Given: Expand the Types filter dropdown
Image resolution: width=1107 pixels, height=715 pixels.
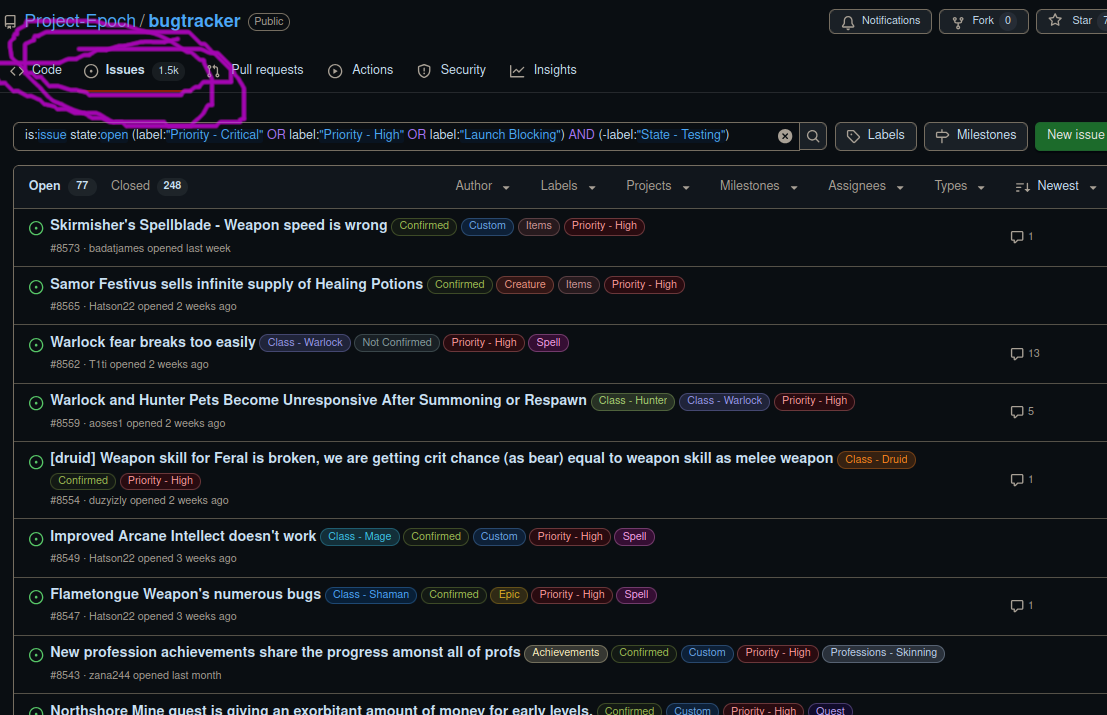Looking at the screenshot, I should tap(959, 186).
